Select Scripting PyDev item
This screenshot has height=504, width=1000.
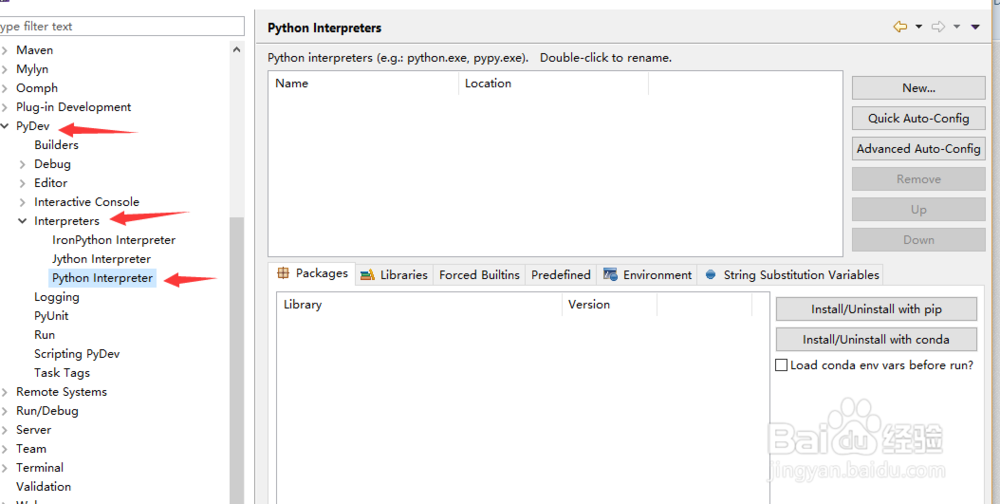pos(77,354)
